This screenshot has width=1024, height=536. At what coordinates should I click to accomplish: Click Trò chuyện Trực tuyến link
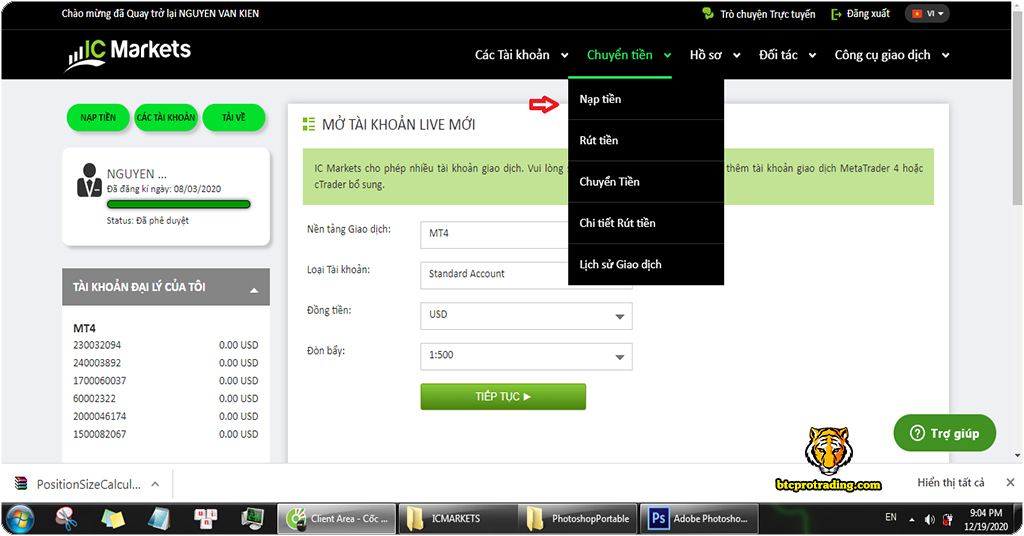[x=767, y=14]
